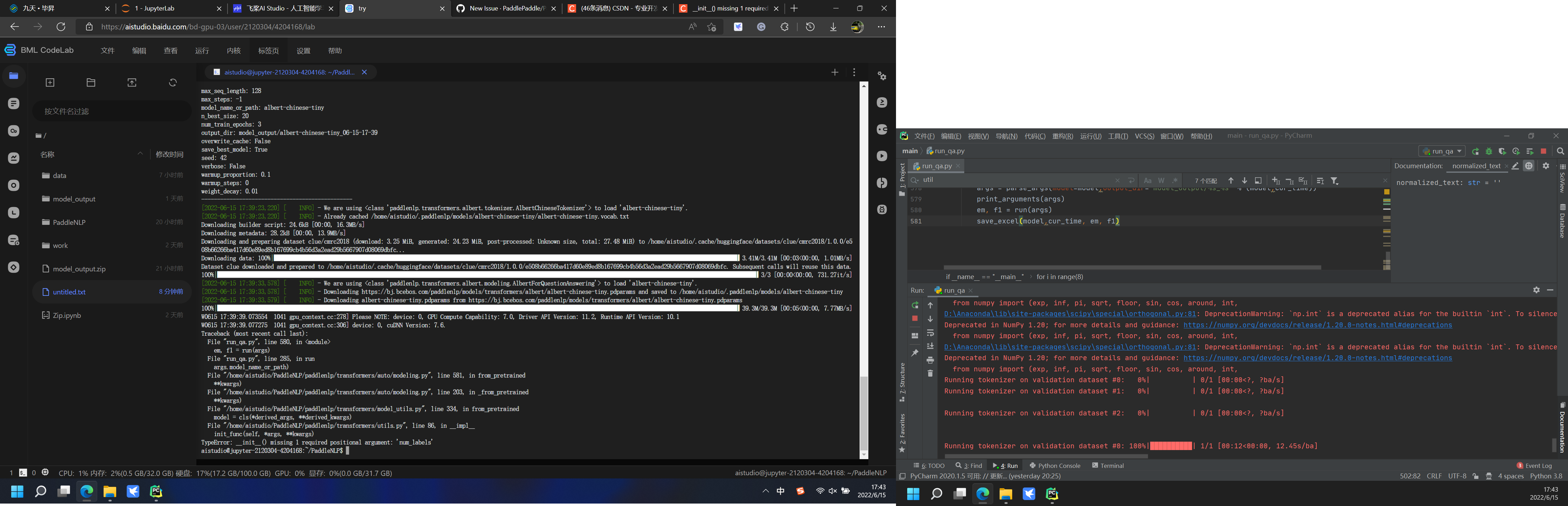
Task: Click the red stop icon in PyCharm's top toolbar
Action: [1543, 151]
